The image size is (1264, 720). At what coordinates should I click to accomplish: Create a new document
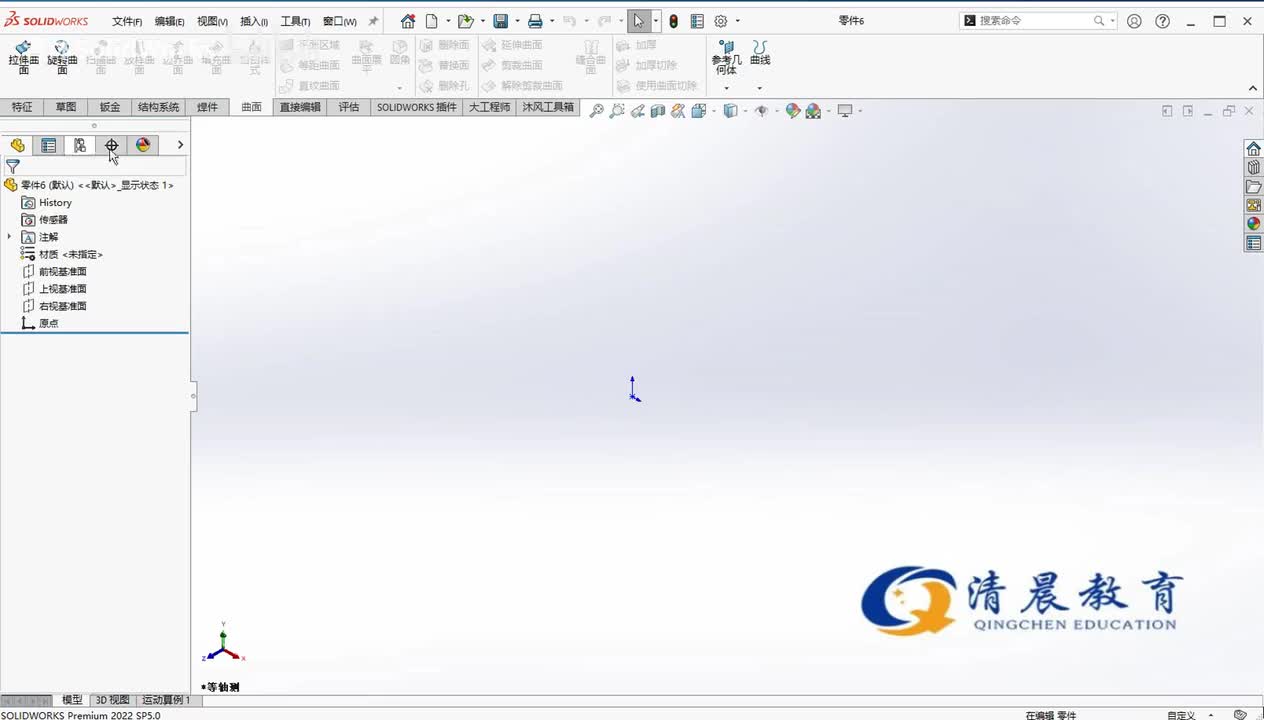[x=432, y=21]
